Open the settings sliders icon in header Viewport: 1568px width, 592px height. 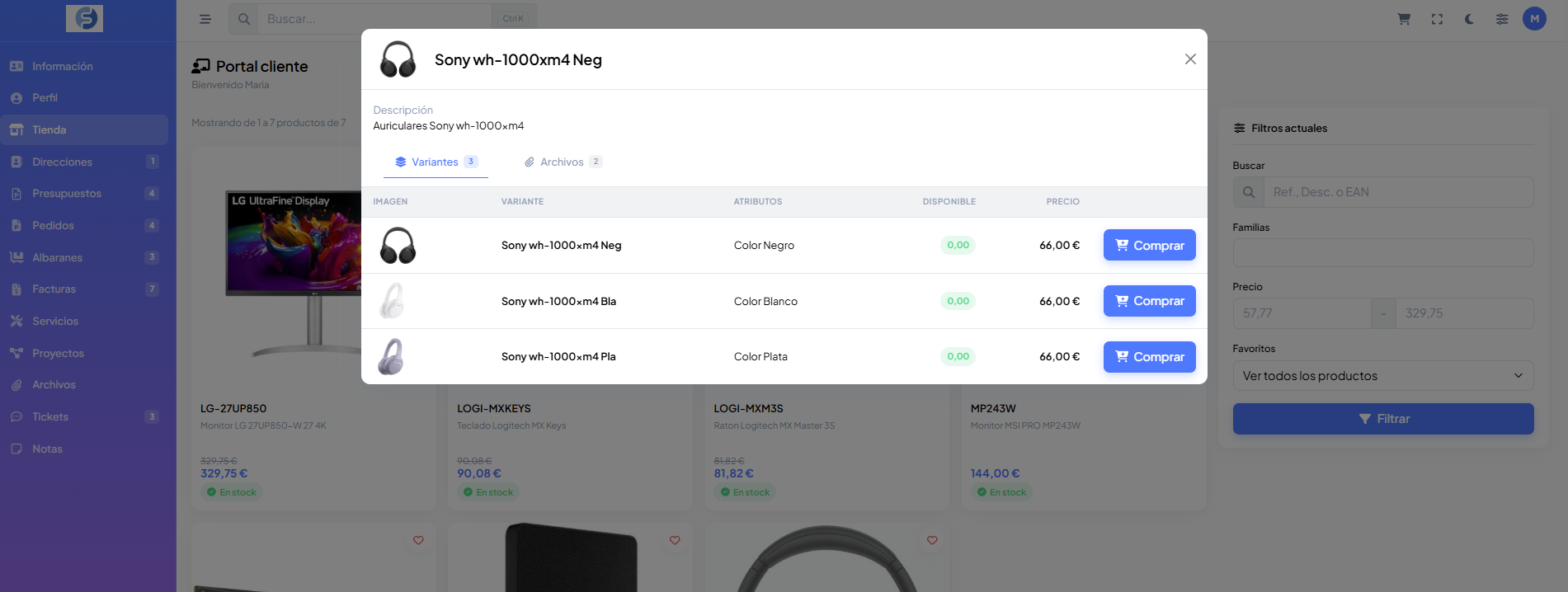tap(1502, 19)
